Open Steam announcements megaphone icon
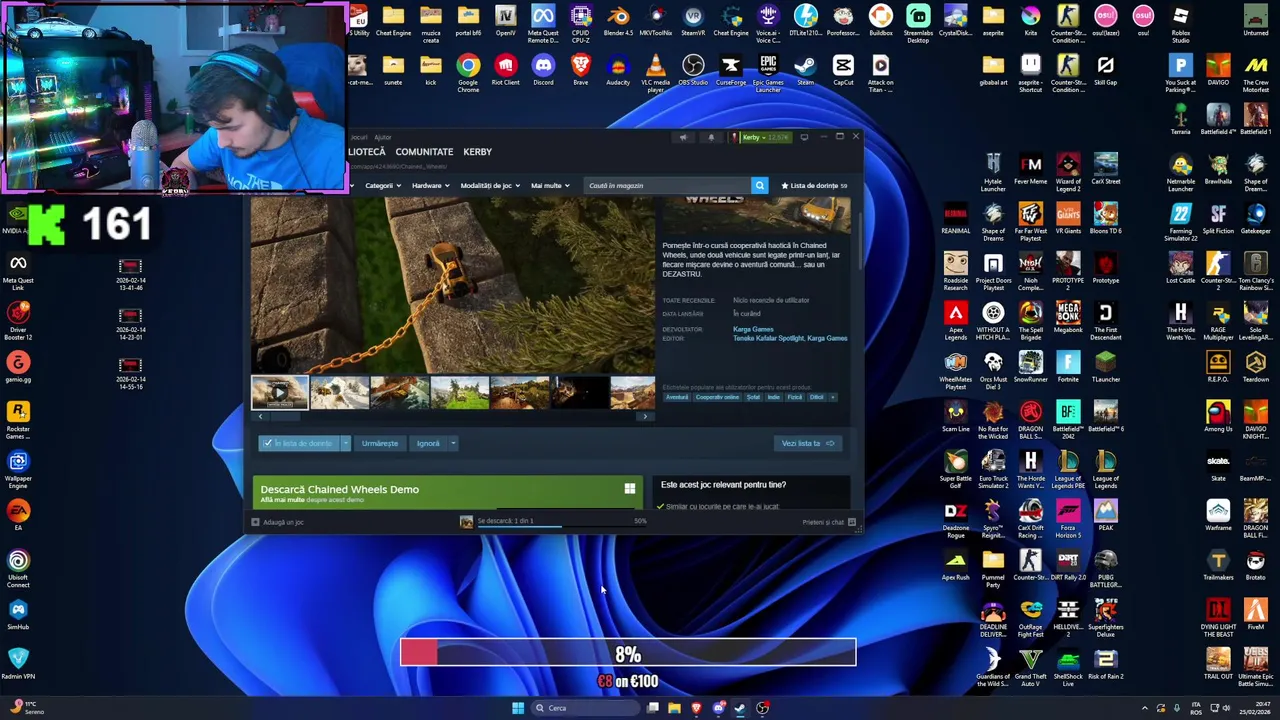The height and width of the screenshot is (720, 1280). coord(683,137)
